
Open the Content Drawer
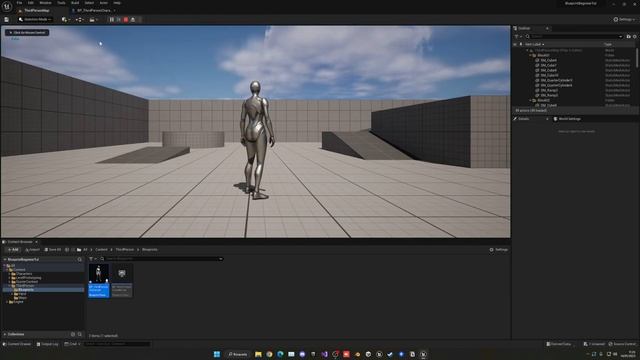17,344
